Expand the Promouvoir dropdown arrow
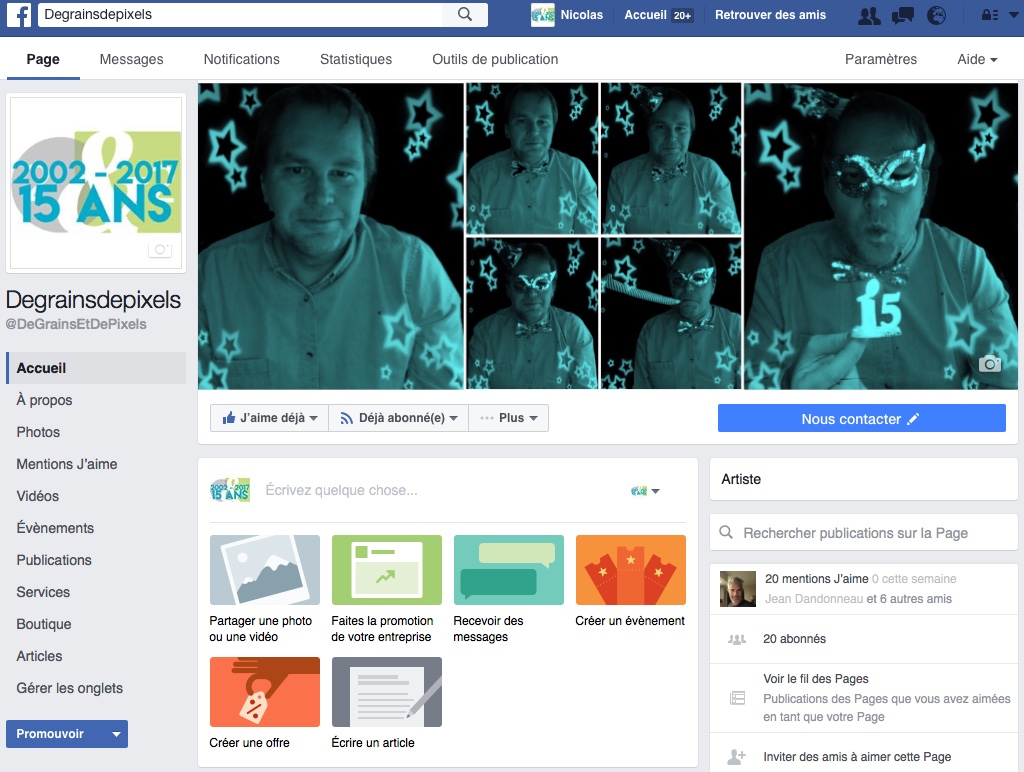 tap(116, 734)
